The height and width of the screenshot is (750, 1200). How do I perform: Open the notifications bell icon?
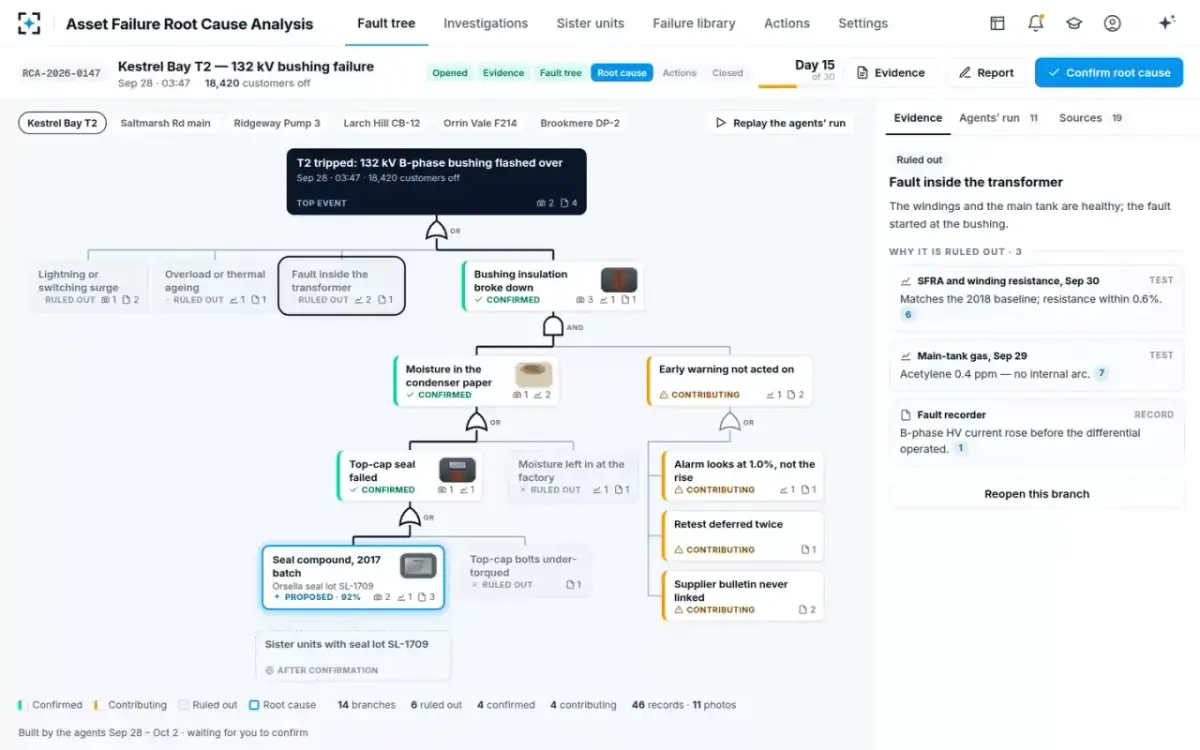pos(1035,23)
